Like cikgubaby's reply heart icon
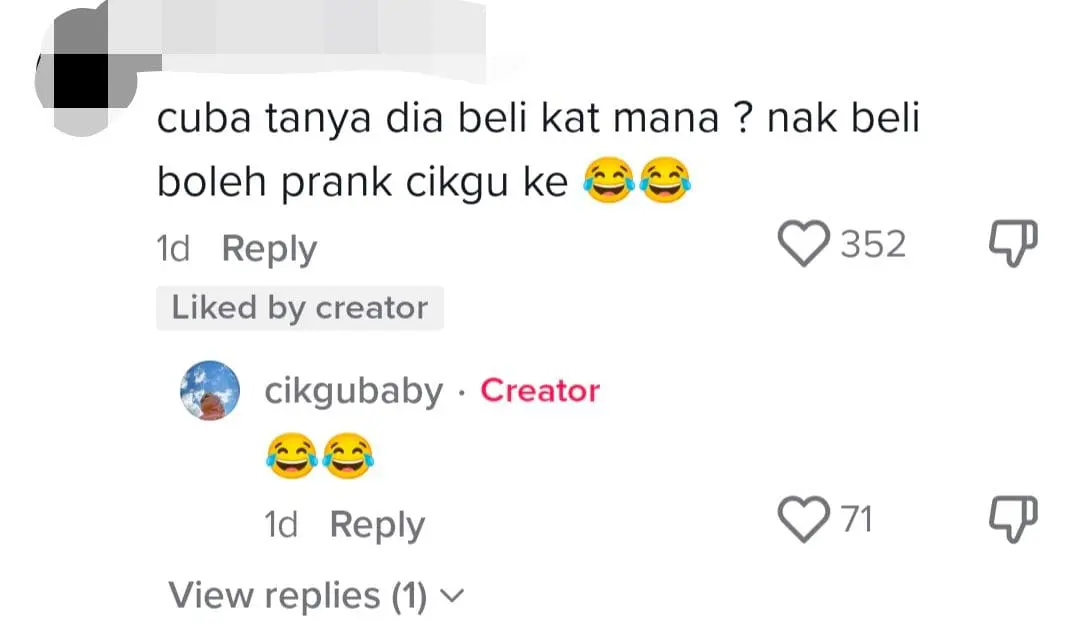This screenshot has width=1080, height=640. (x=803, y=518)
